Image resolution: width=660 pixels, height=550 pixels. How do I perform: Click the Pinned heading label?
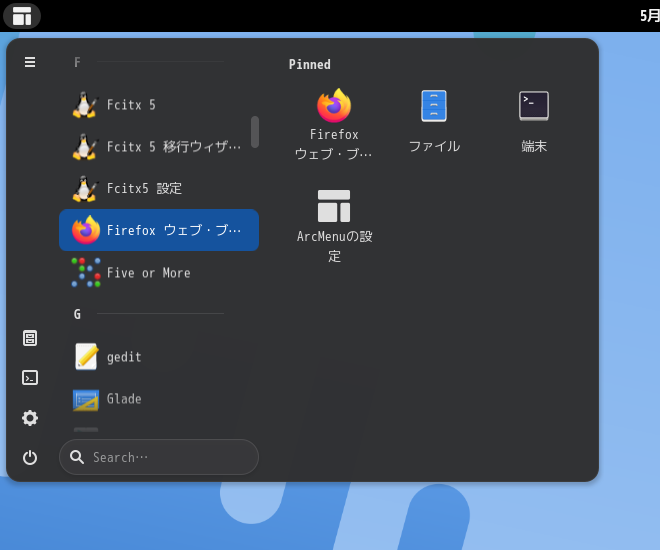point(309,64)
